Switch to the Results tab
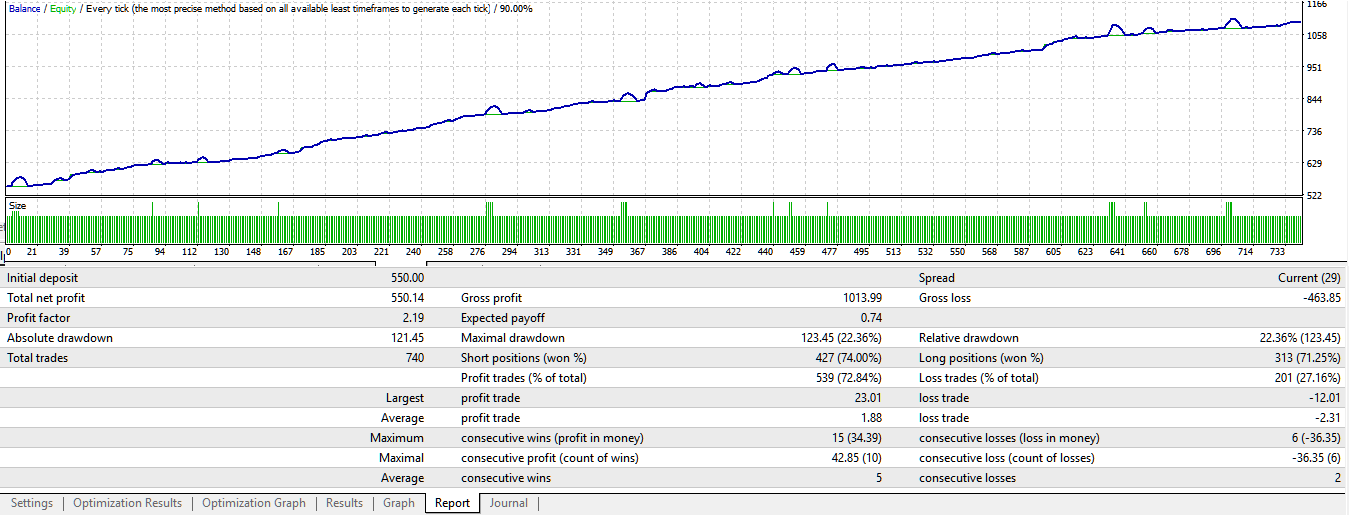This screenshot has width=1349, height=515. (344, 503)
